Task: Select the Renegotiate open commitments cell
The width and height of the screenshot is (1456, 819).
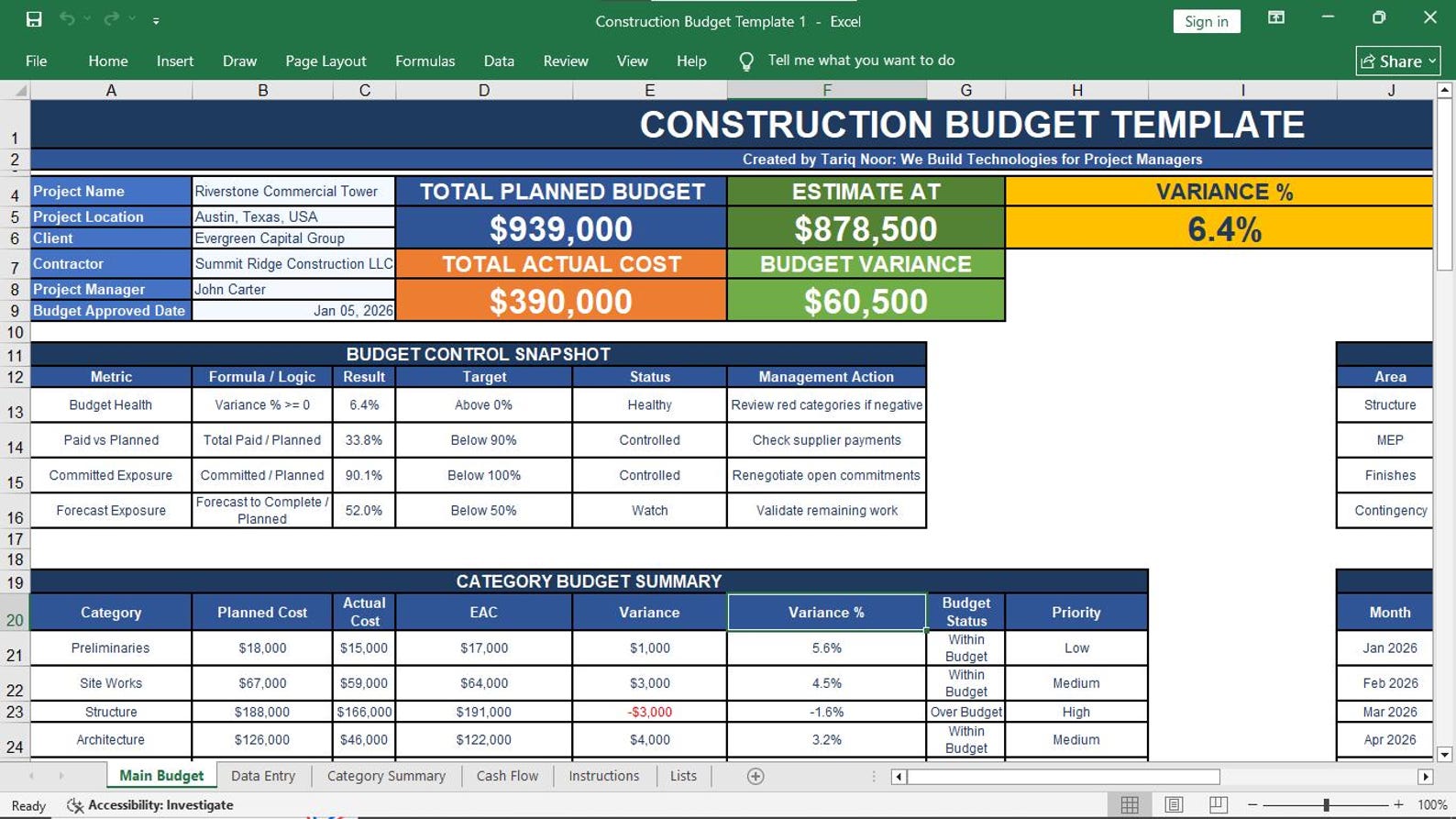Action: coord(826,475)
